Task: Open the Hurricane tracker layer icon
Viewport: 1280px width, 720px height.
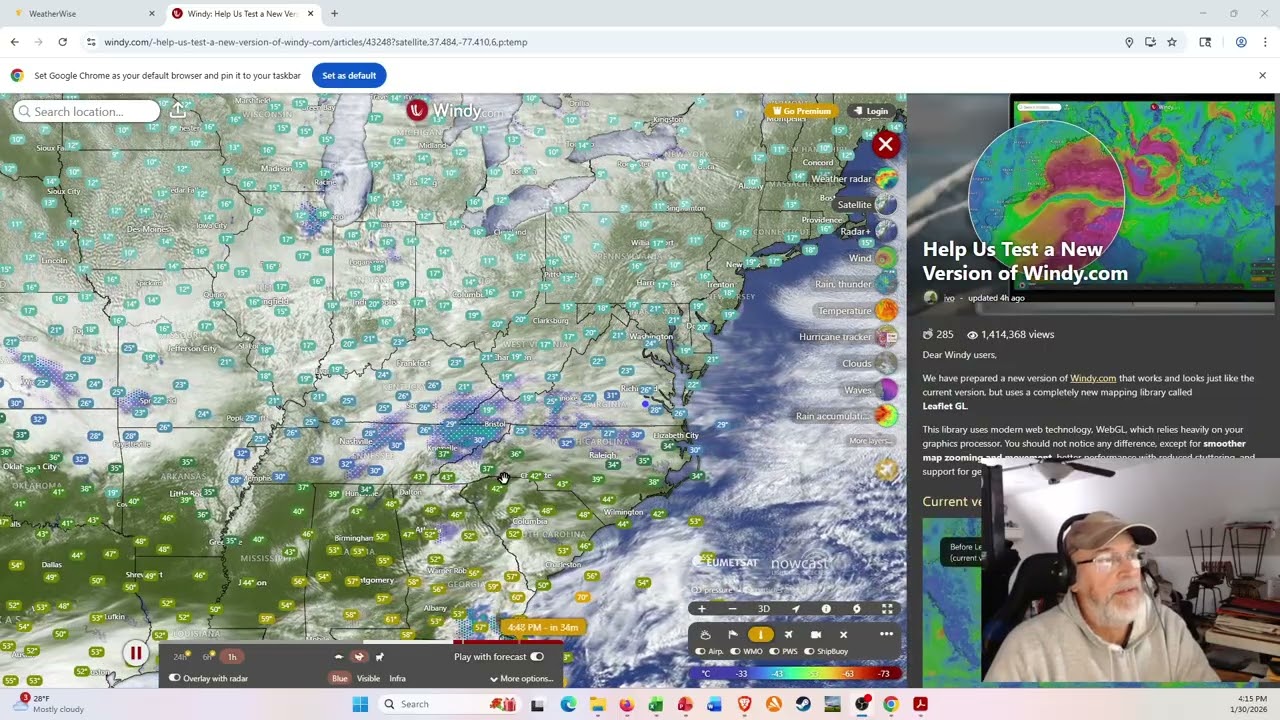Action: [x=886, y=337]
